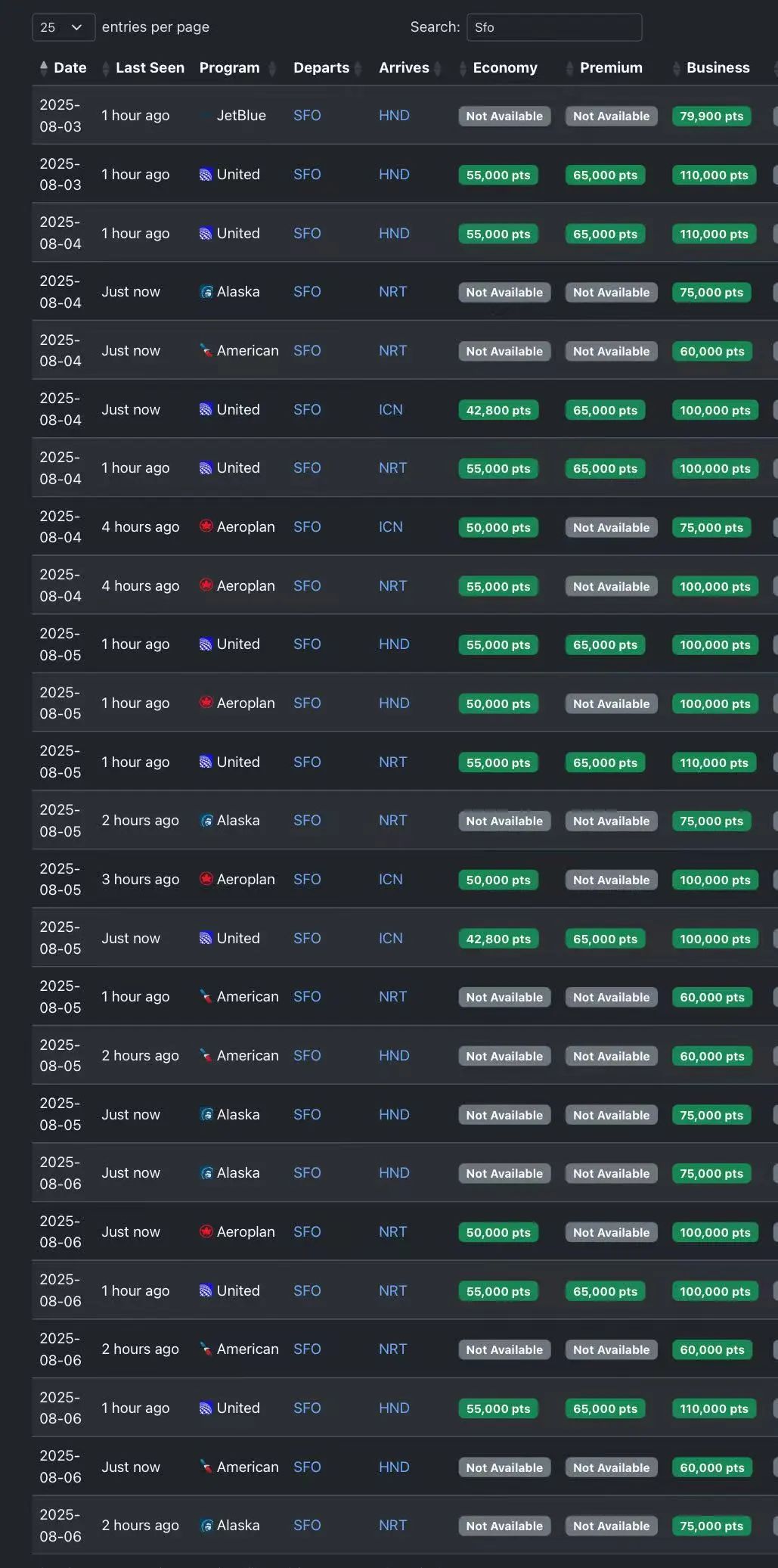778x1568 pixels.
Task: Click the Arrives column sort arrows
Action: coord(437,68)
